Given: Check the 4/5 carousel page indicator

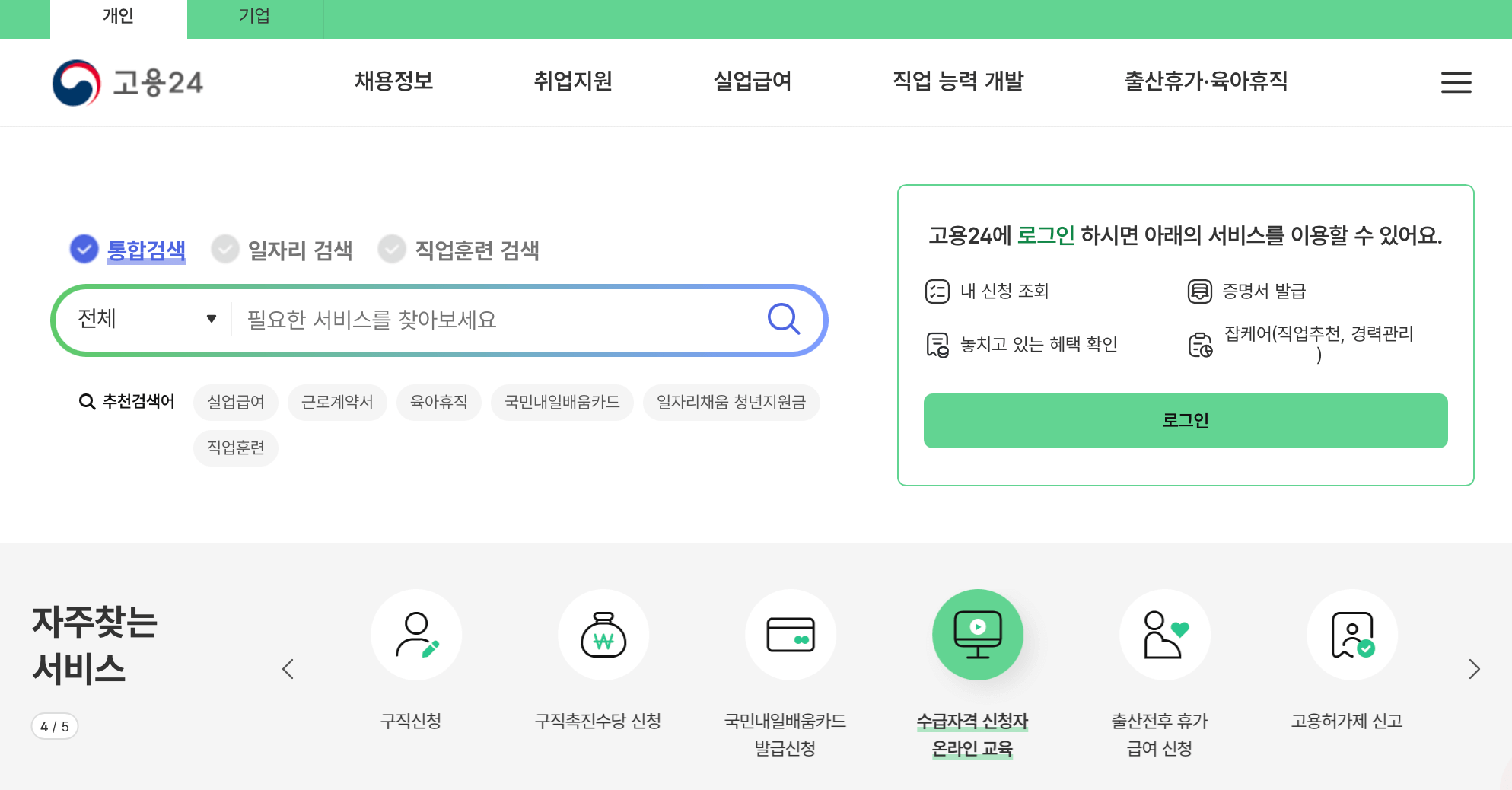Looking at the screenshot, I should [54, 726].
